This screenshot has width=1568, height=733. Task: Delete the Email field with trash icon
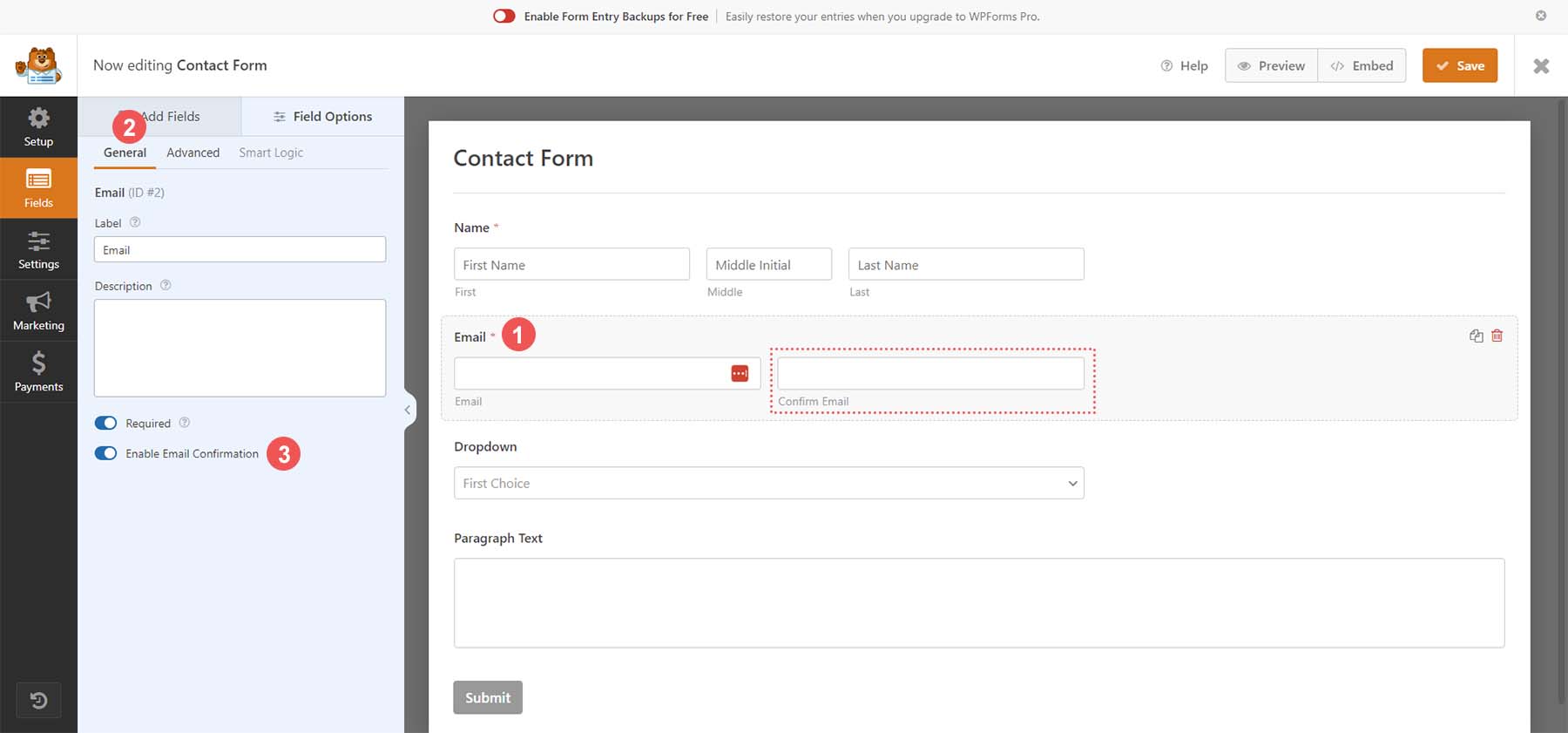(1497, 336)
